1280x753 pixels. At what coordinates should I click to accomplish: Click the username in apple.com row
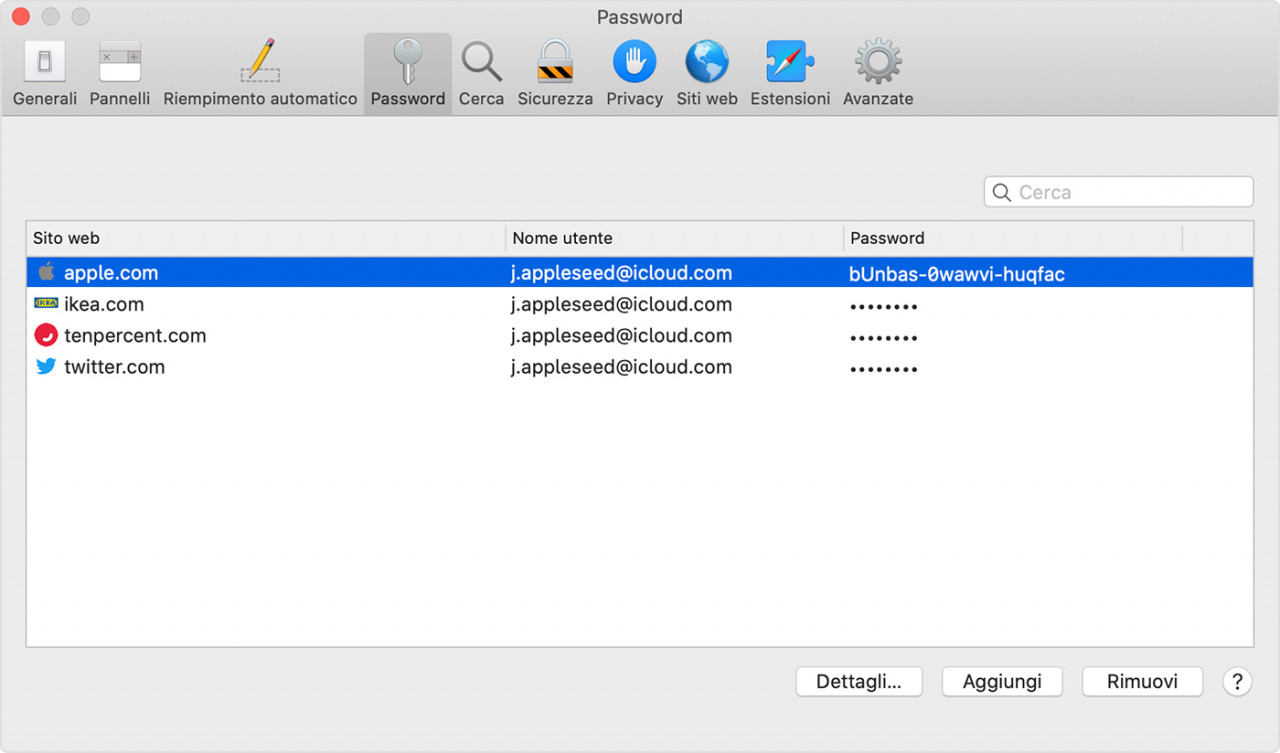[x=621, y=273]
